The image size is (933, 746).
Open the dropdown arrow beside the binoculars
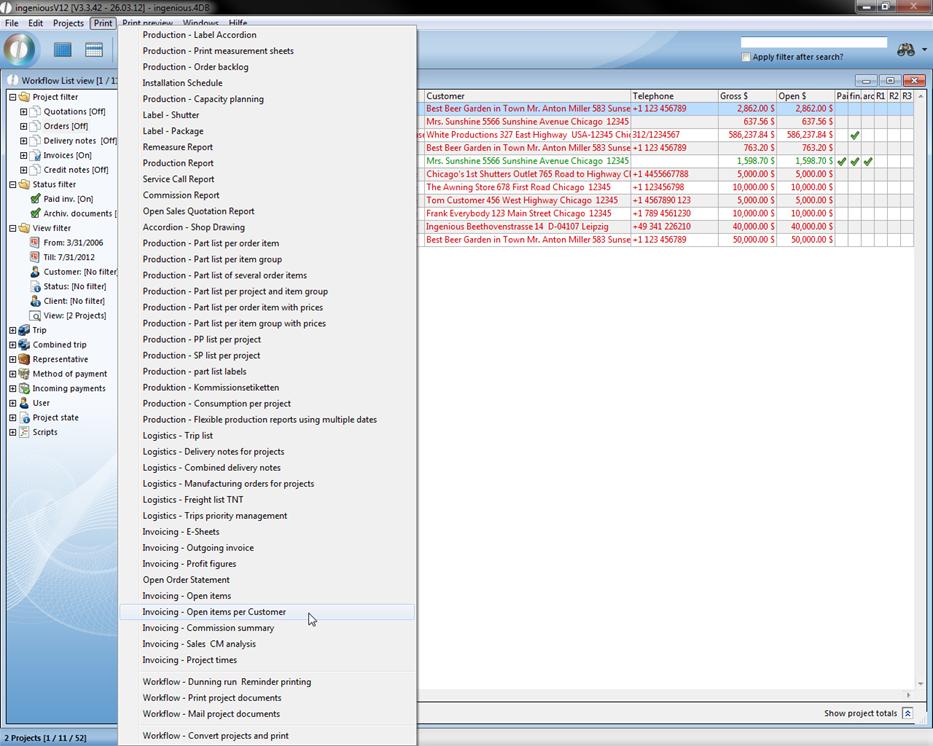click(x=924, y=50)
